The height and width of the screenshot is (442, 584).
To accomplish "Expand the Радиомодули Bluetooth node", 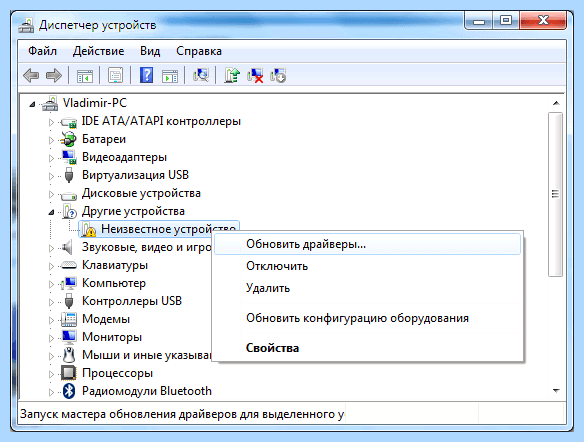I will (51, 392).
